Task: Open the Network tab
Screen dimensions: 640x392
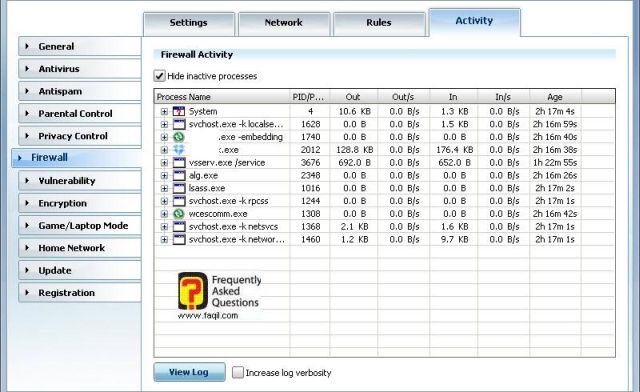Action: pyautogui.click(x=284, y=23)
